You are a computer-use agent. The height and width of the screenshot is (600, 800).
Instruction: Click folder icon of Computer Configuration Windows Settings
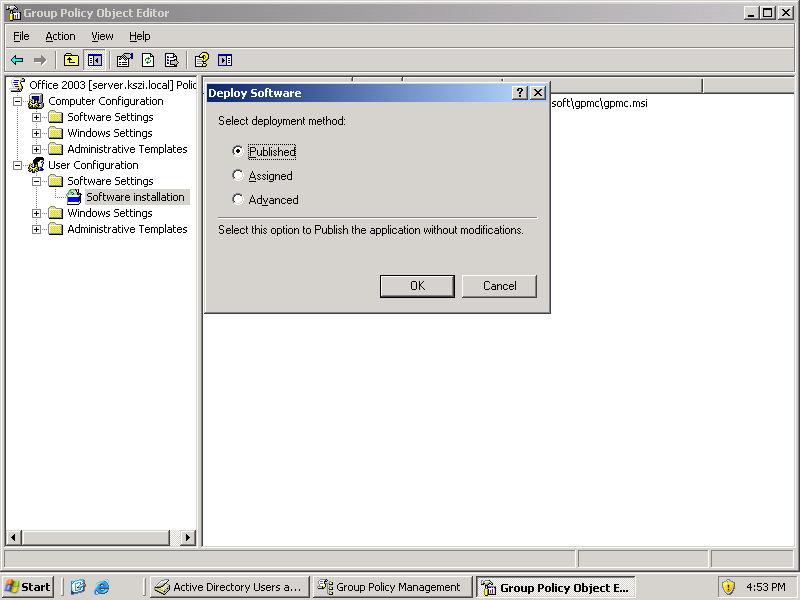(55, 133)
